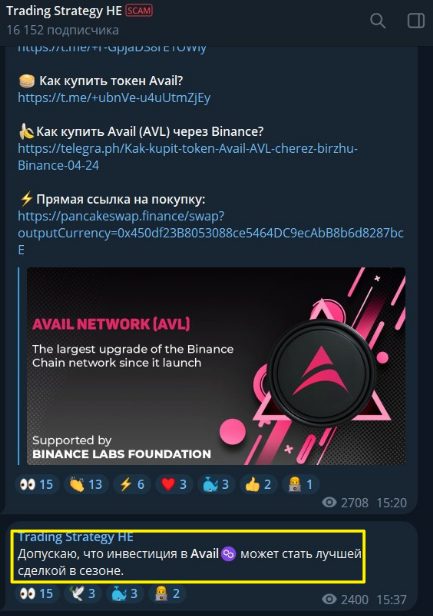Click the lightning bolt reaction showing 6
The width and height of the screenshot is (433, 616).
pos(132,484)
